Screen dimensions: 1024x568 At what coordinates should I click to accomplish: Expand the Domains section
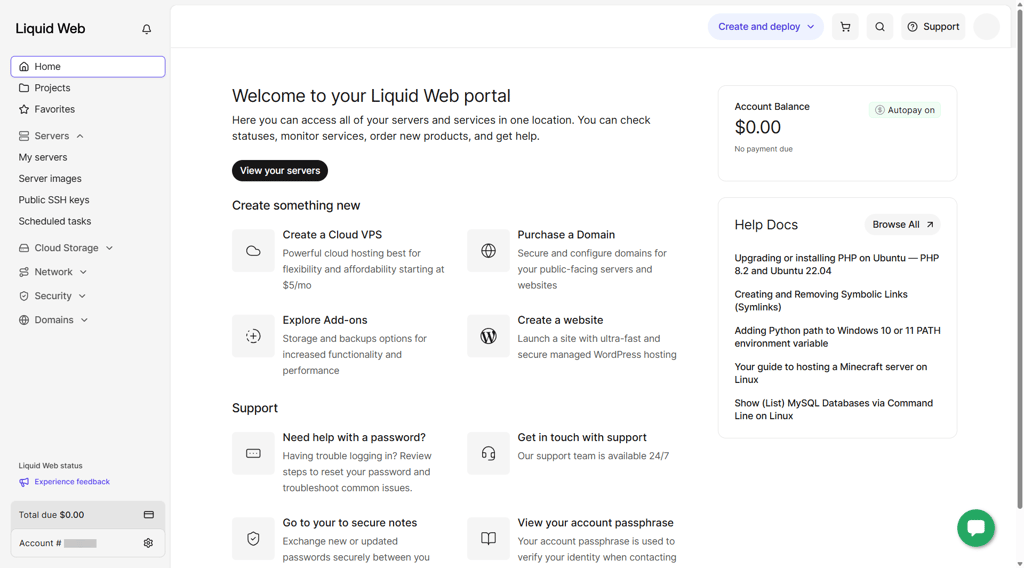tap(54, 320)
